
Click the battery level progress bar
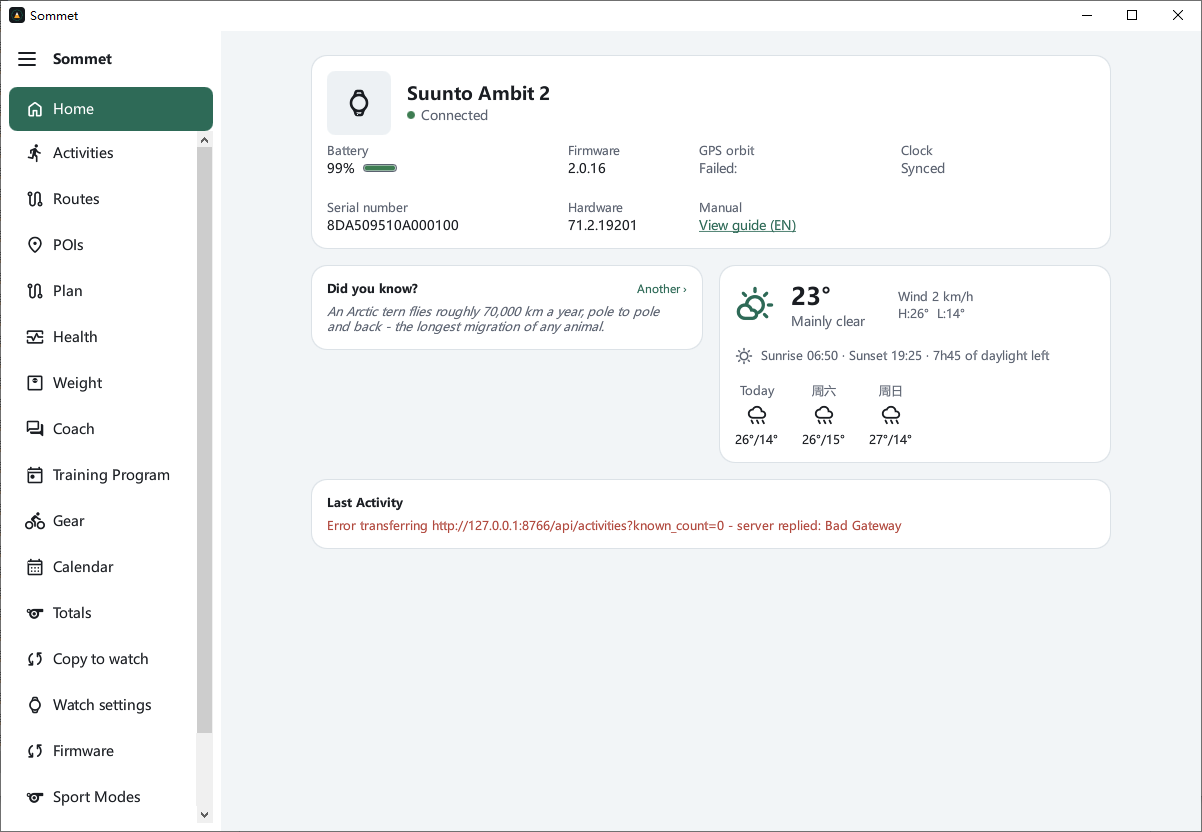tap(380, 169)
